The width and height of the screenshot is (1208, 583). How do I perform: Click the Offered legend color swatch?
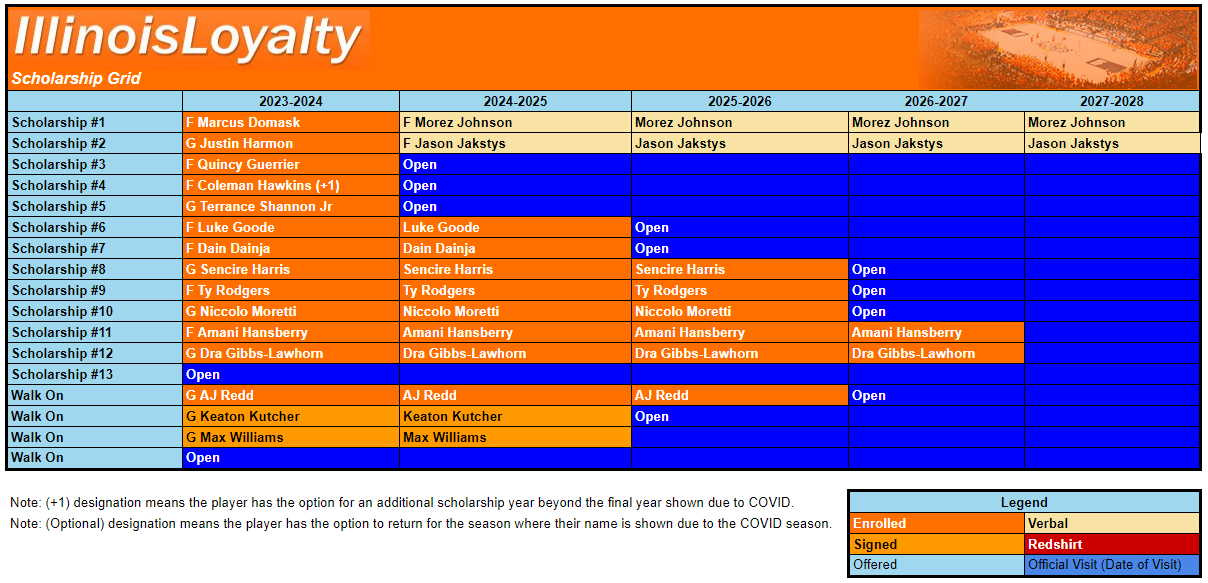pos(936,565)
